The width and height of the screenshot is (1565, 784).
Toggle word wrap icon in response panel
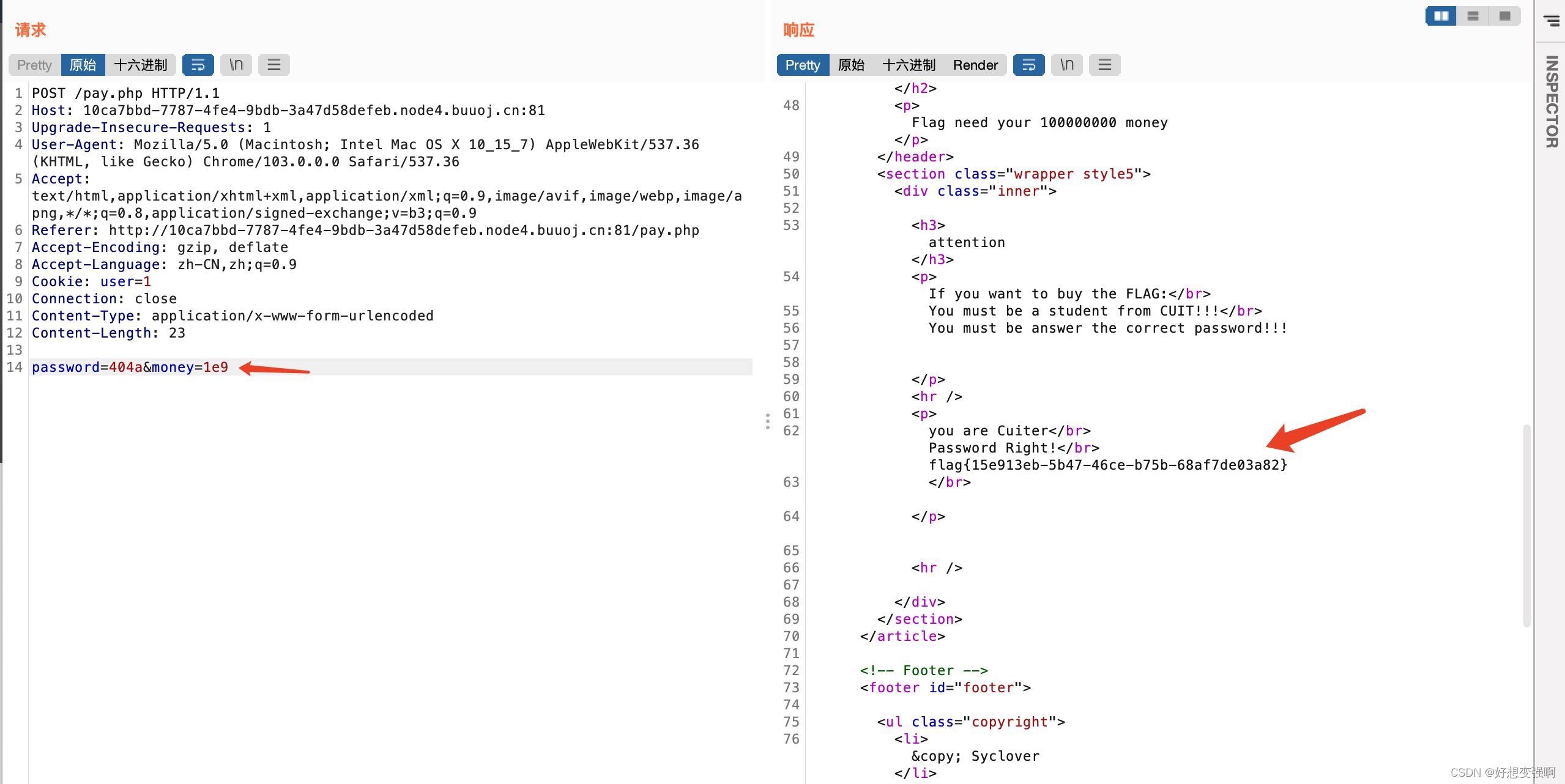coord(1028,65)
